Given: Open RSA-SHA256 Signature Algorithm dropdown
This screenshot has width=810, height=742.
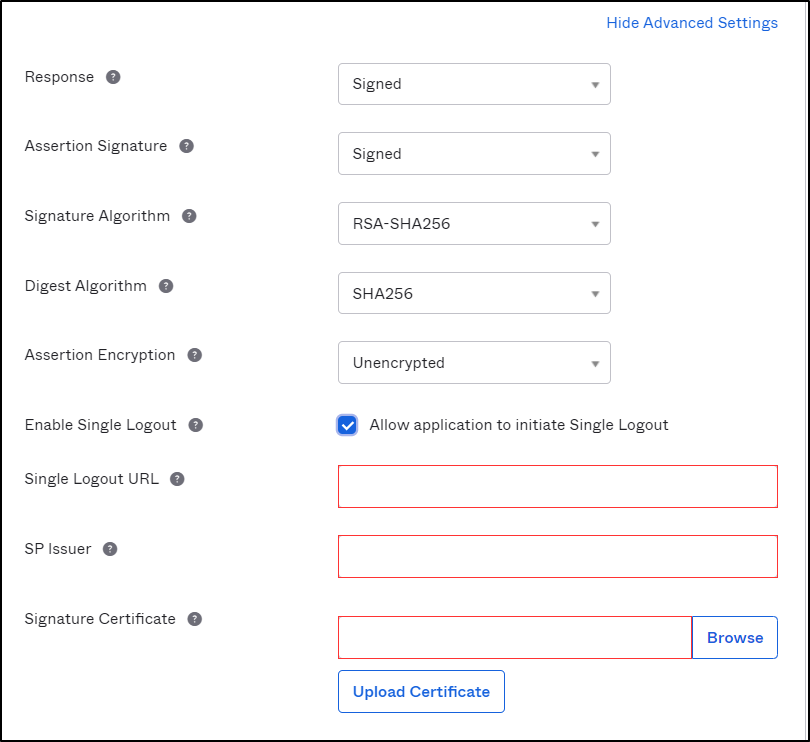Looking at the screenshot, I should pyautogui.click(x=474, y=224).
